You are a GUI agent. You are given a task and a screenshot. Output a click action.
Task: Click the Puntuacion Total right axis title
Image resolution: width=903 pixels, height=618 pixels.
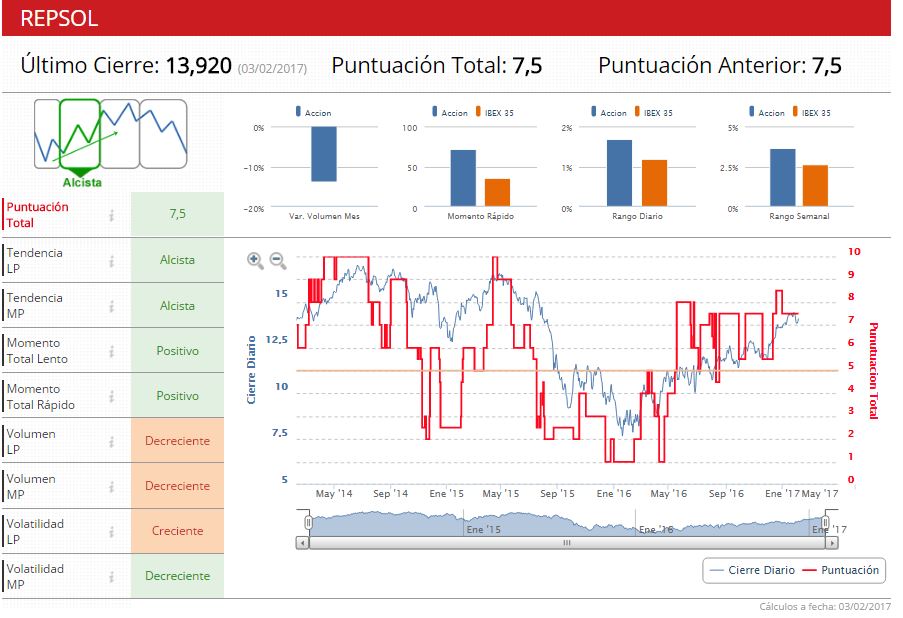click(x=873, y=370)
